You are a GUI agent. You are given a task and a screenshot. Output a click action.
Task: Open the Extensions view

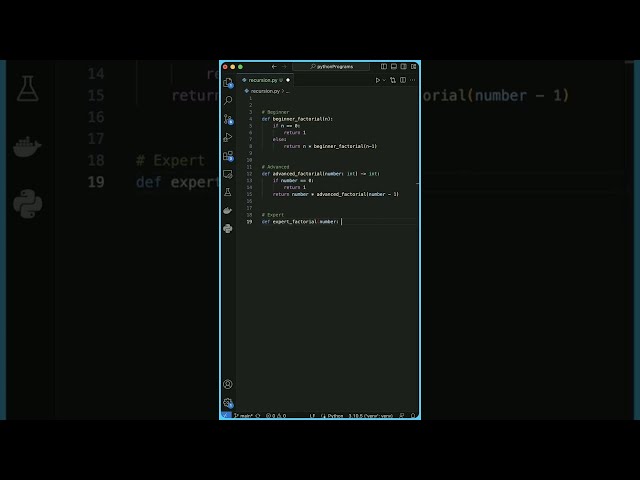coord(228,156)
